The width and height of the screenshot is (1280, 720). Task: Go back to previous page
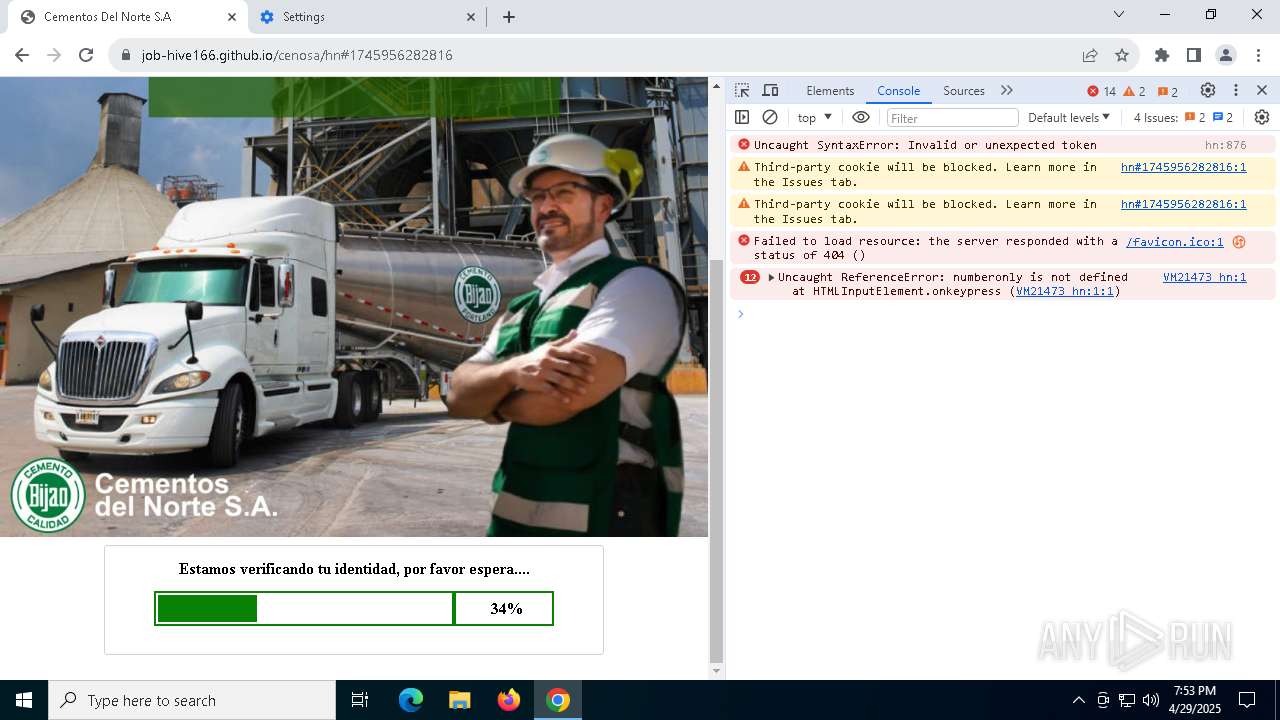click(22, 55)
